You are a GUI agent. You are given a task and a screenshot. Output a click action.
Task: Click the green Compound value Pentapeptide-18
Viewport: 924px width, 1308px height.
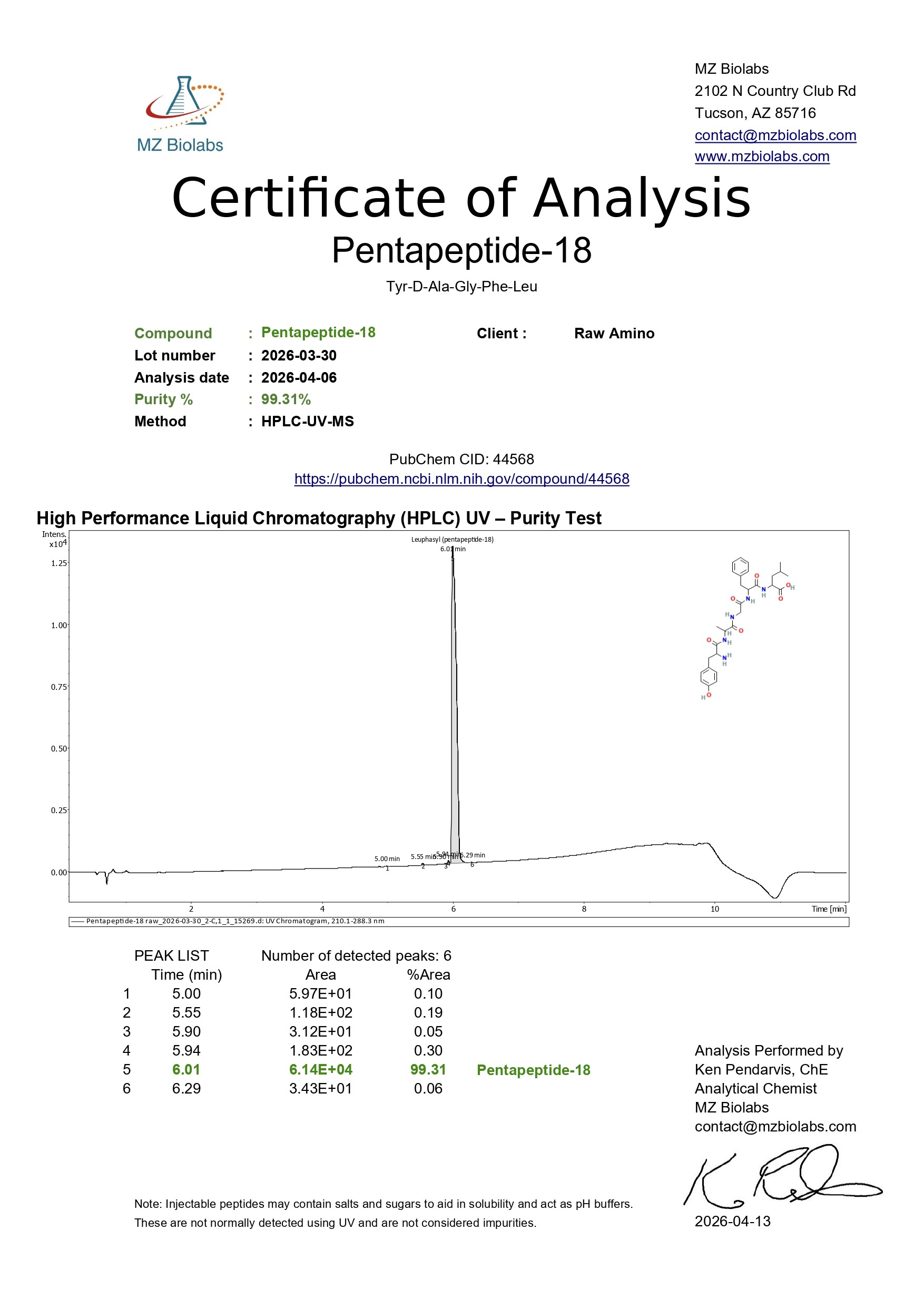coord(318,332)
